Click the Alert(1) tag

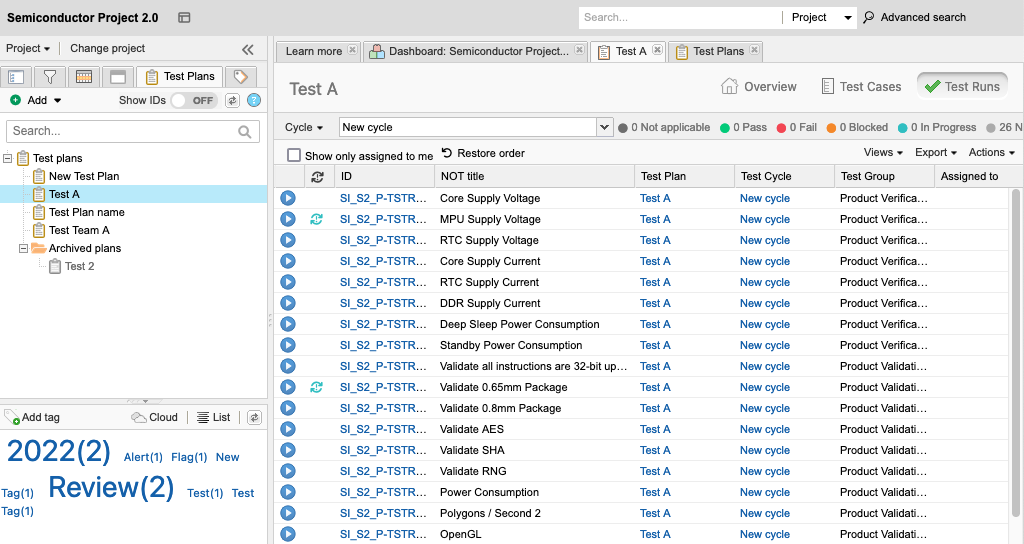143,457
